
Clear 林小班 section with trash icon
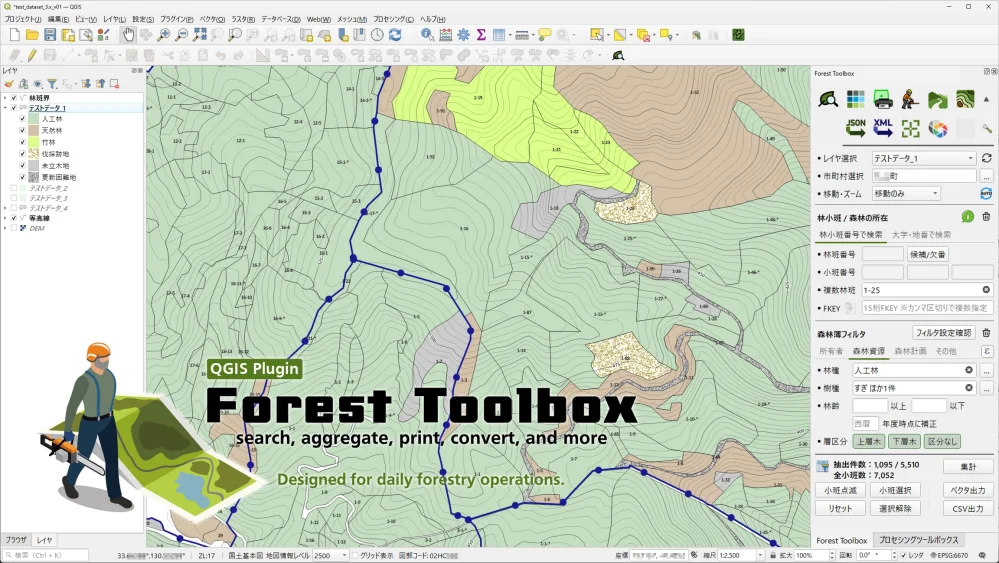click(x=986, y=217)
